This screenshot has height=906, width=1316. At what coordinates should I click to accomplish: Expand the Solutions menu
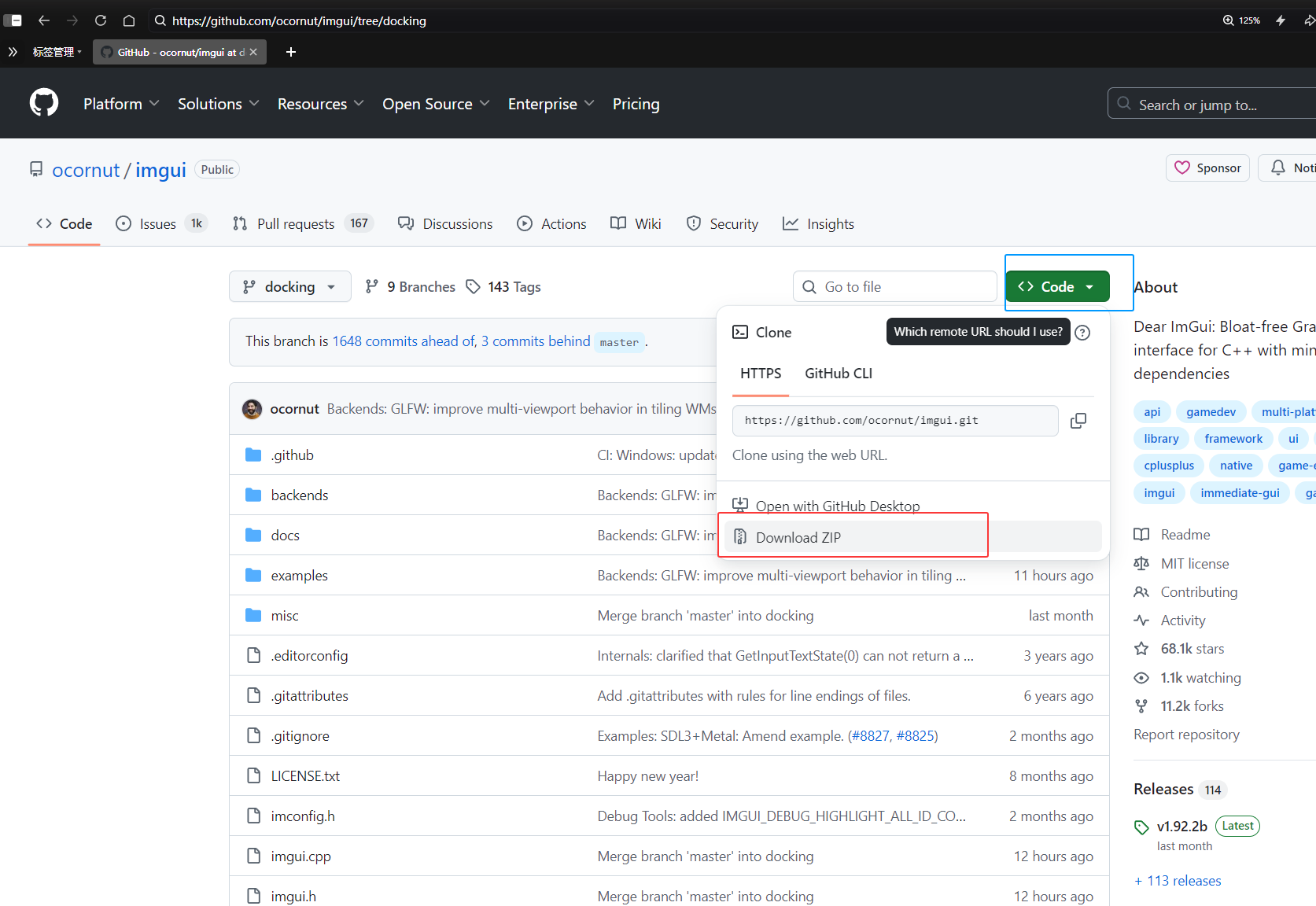218,104
